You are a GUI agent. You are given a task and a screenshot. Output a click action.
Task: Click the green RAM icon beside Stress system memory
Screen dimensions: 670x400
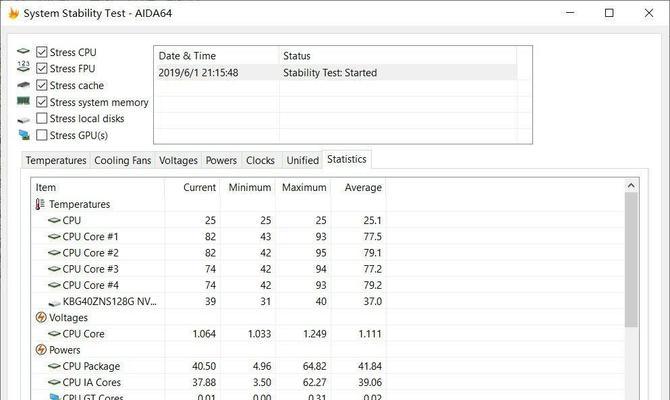24,101
